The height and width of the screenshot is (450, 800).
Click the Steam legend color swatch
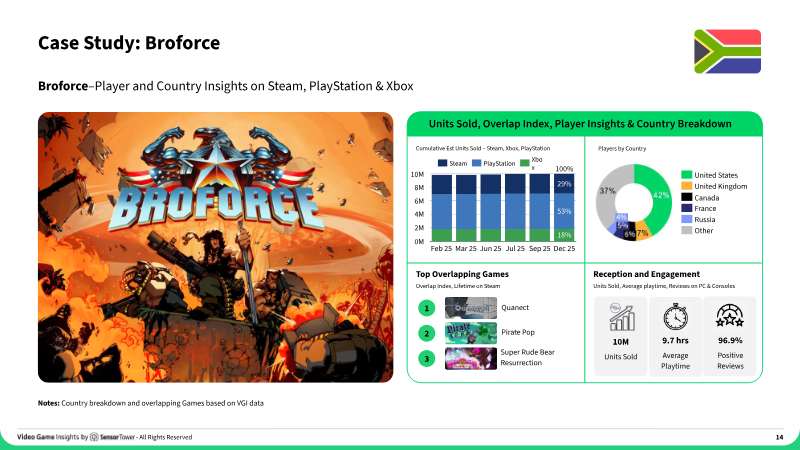(x=442, y=163)
